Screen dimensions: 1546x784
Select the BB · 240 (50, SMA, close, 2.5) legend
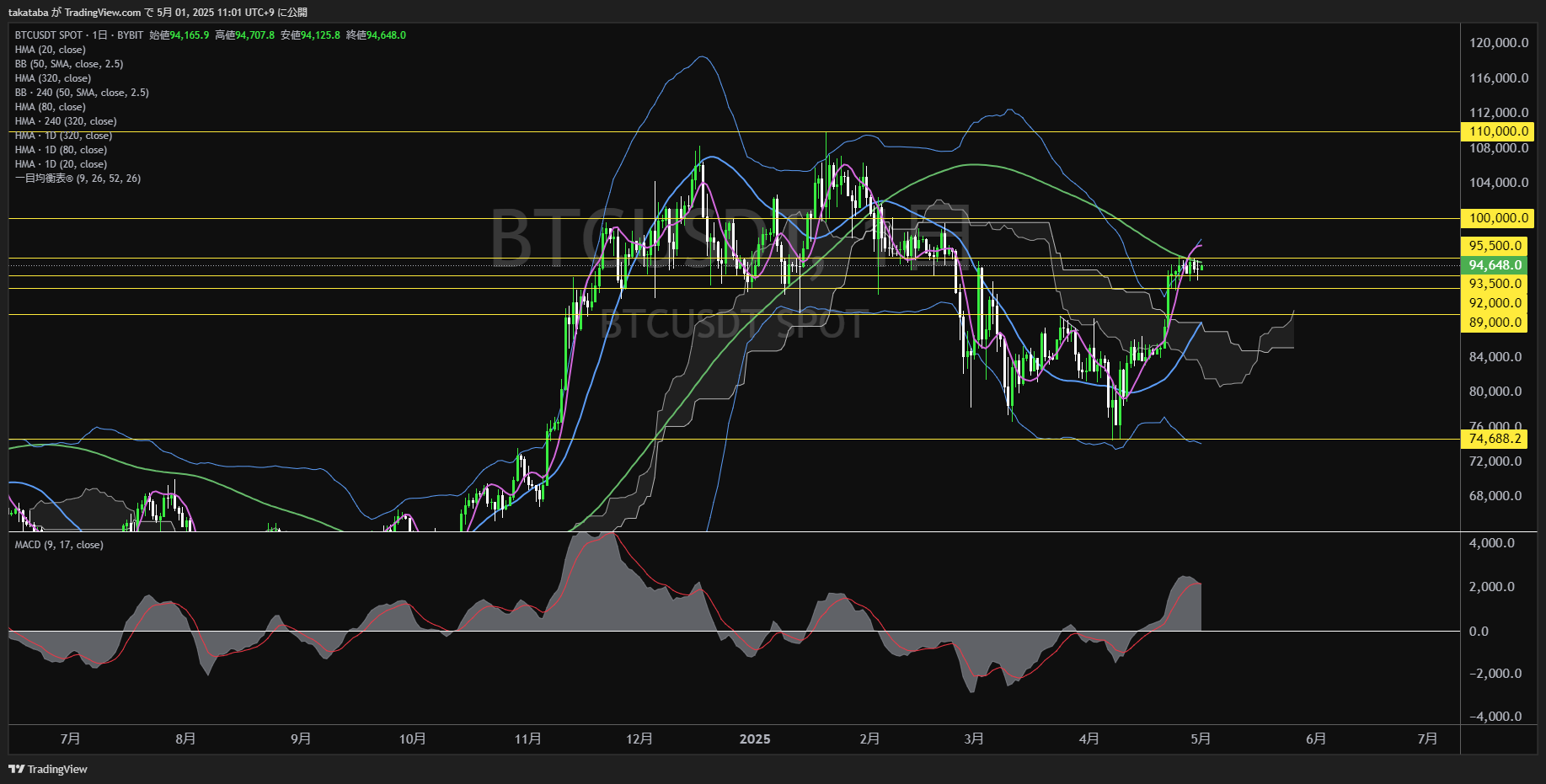82,93
